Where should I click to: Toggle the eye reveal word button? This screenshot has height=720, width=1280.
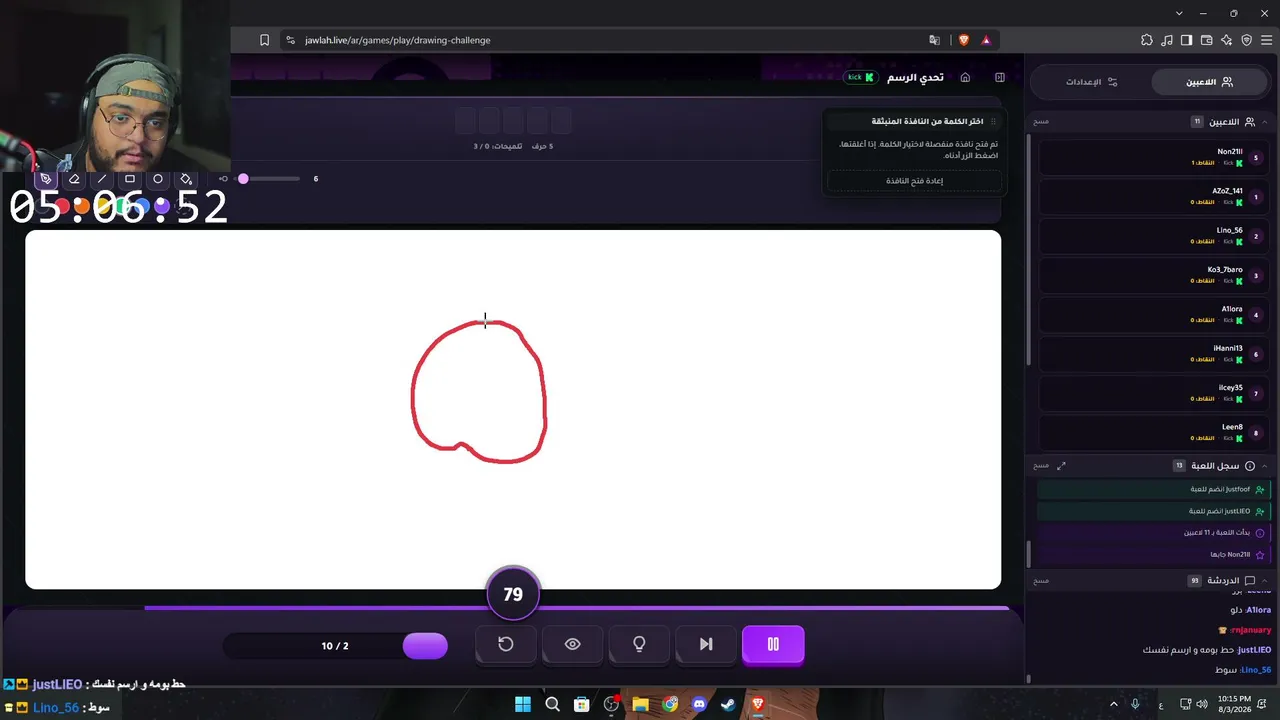(572, 645)
